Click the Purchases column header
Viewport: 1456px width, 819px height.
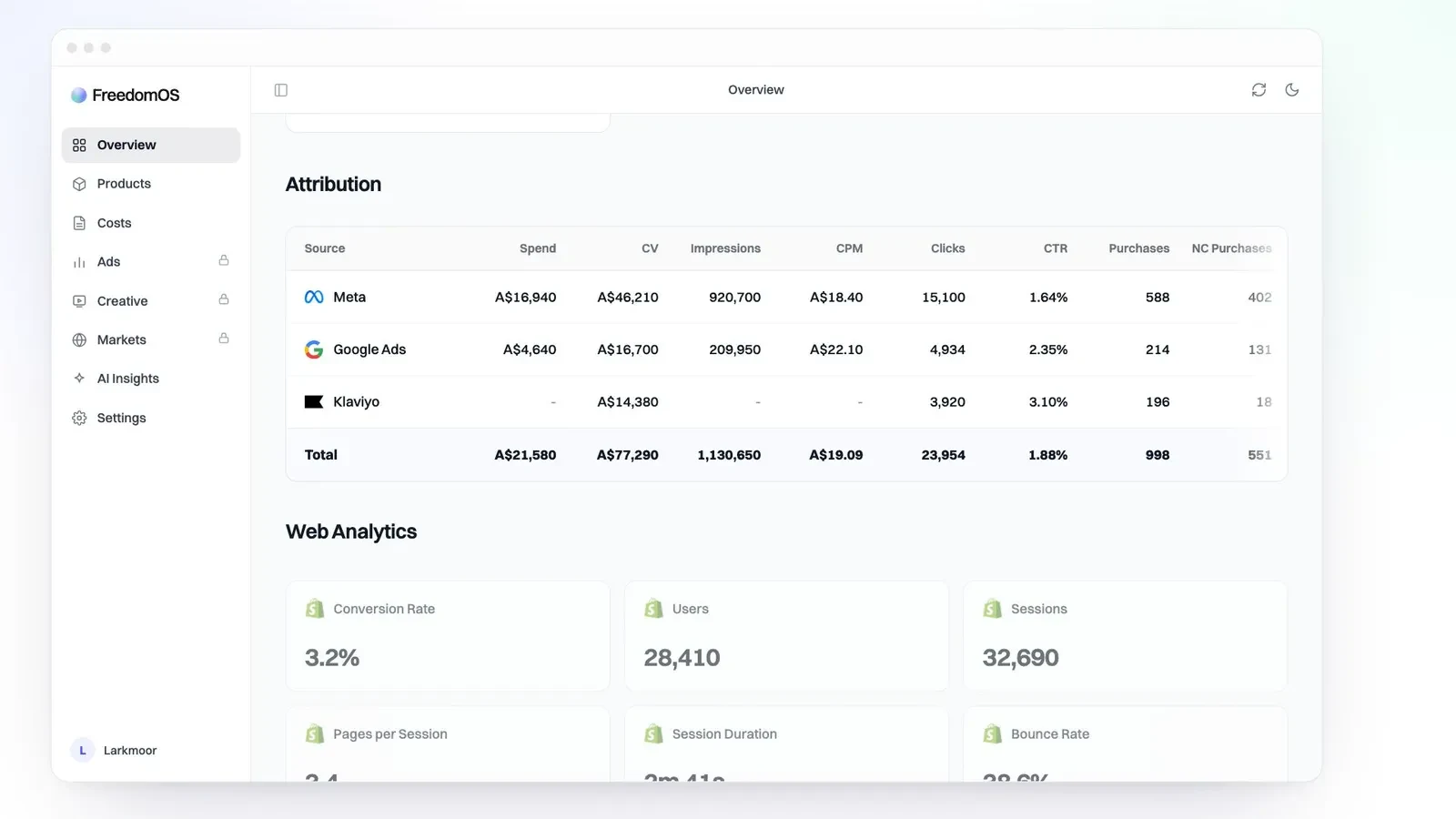coord(1139,248)
